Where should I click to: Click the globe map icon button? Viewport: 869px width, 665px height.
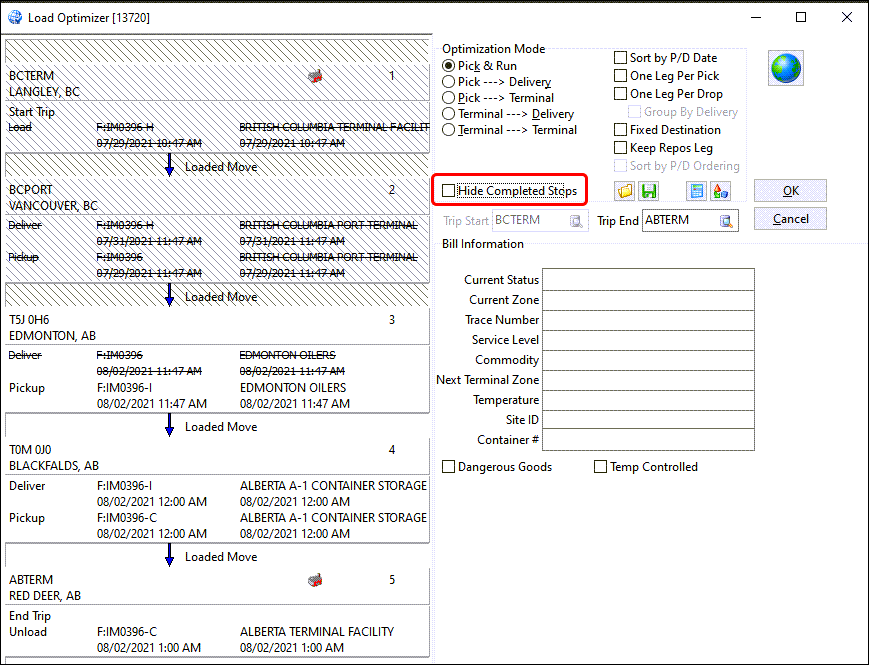[785, 69]
